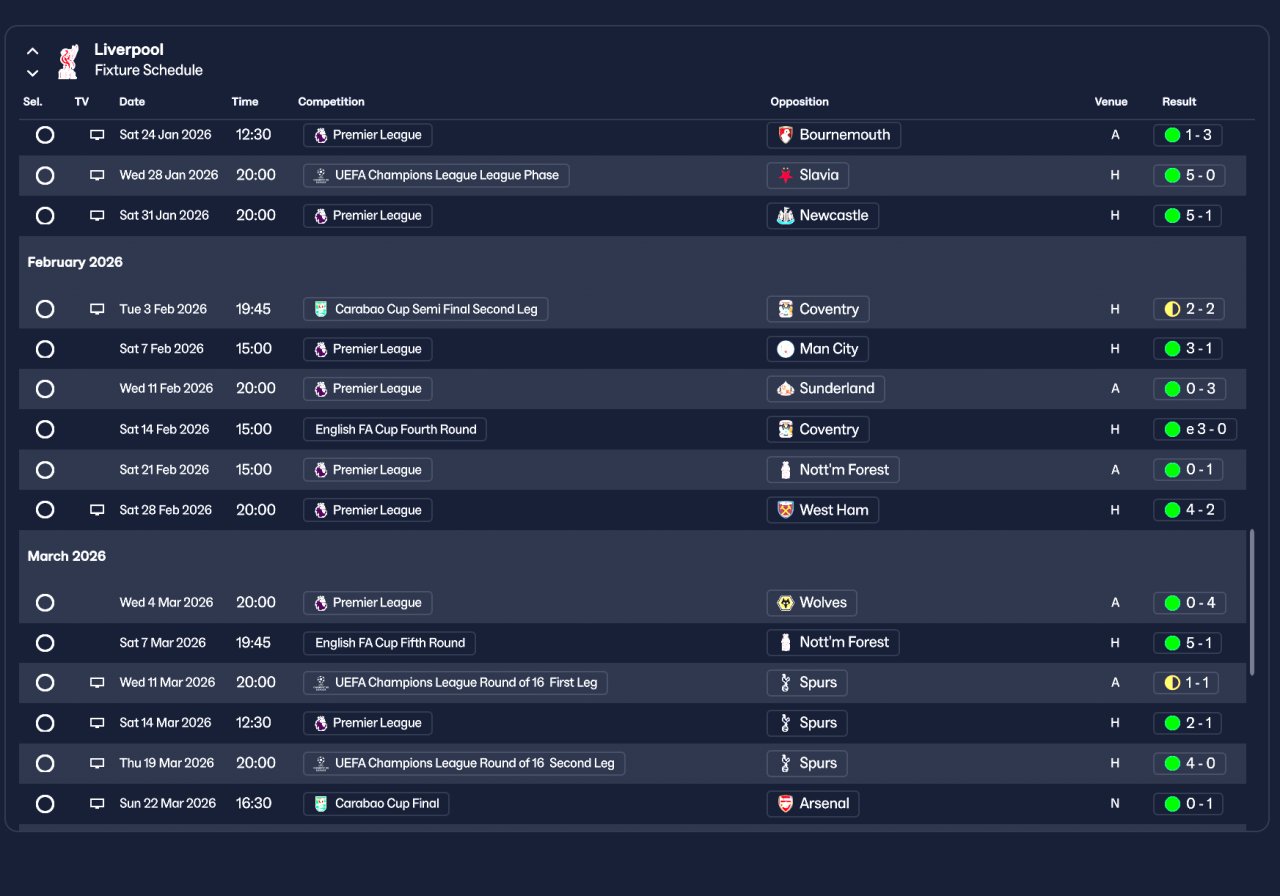Open the 0 - 1 result against Arsenal

[1188, 803]
